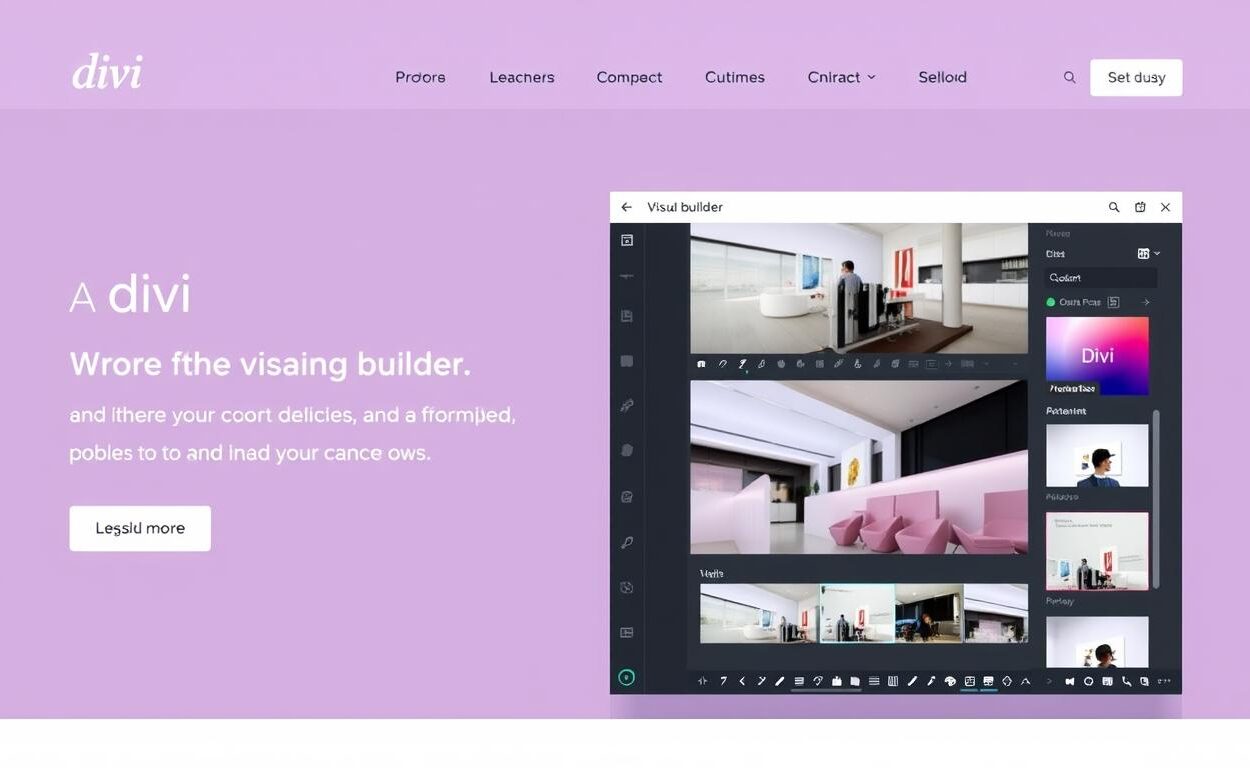This screenshot has width=1250, height=768.
Task: Select the Divi gradient thumbnail in the right panel
Action: 1097,353
